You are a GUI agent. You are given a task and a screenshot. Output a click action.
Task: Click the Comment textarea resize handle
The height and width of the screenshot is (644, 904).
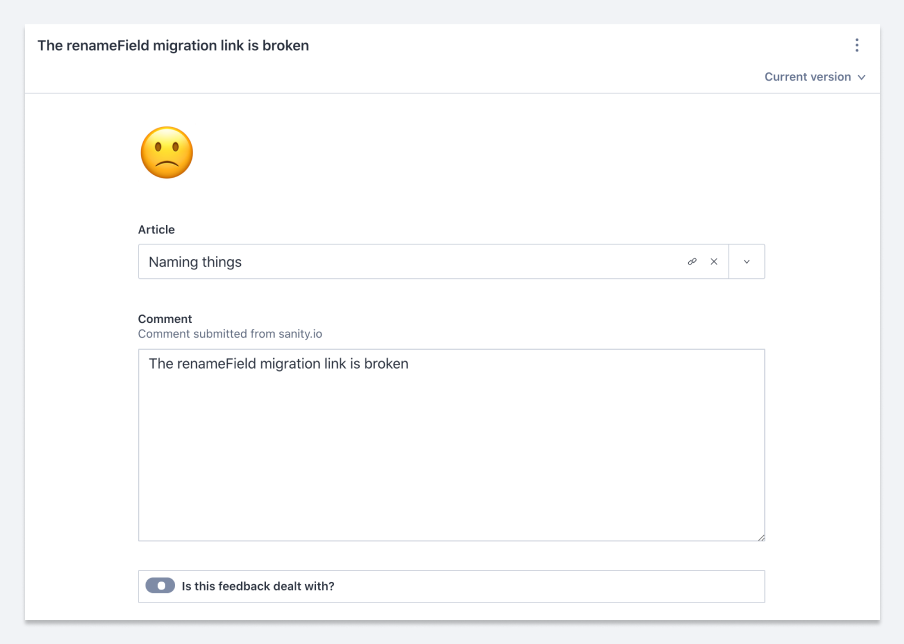(x=761, y=536)
